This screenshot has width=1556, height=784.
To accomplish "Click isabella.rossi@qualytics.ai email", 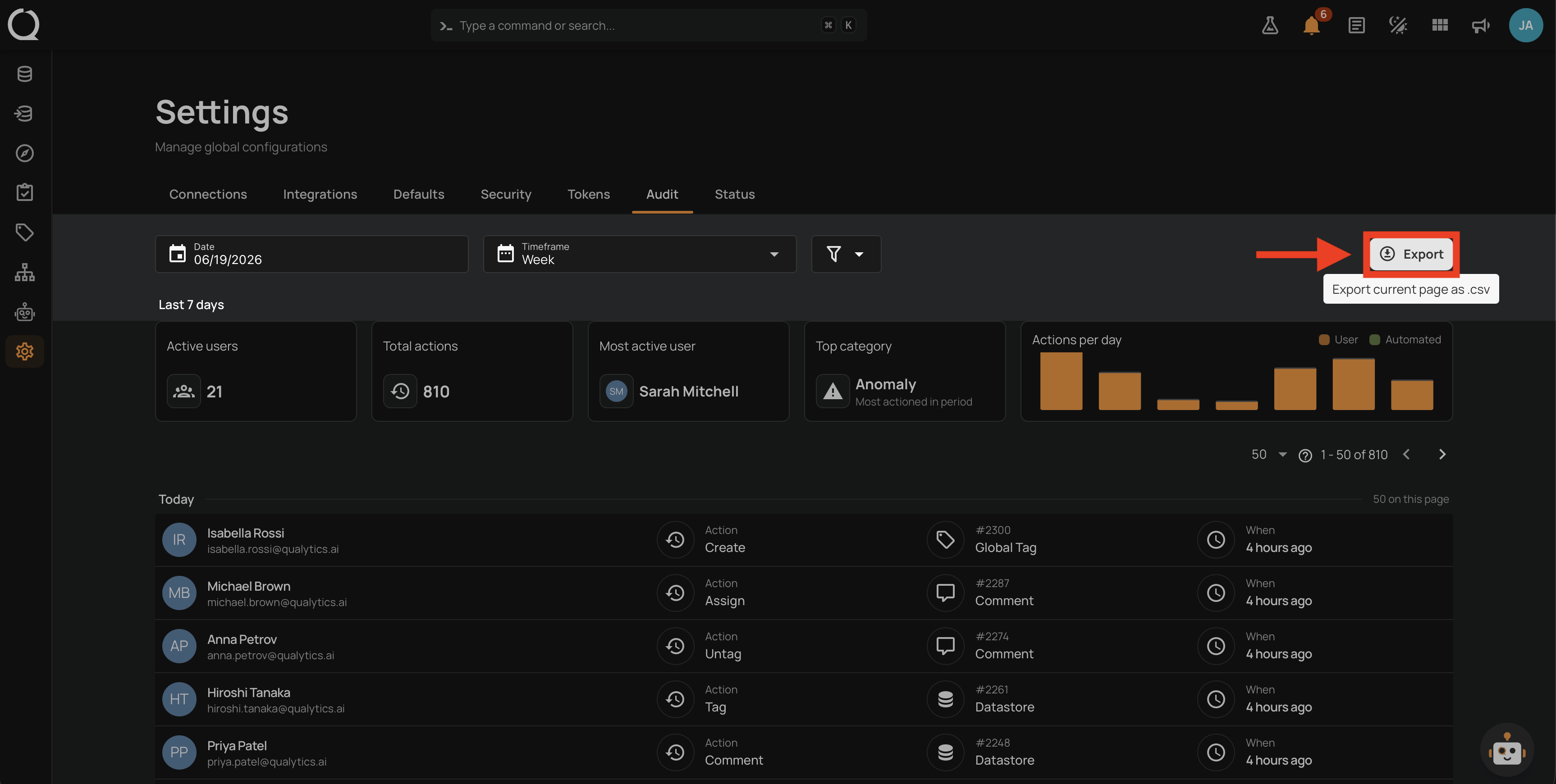I will tap(272, 549).
